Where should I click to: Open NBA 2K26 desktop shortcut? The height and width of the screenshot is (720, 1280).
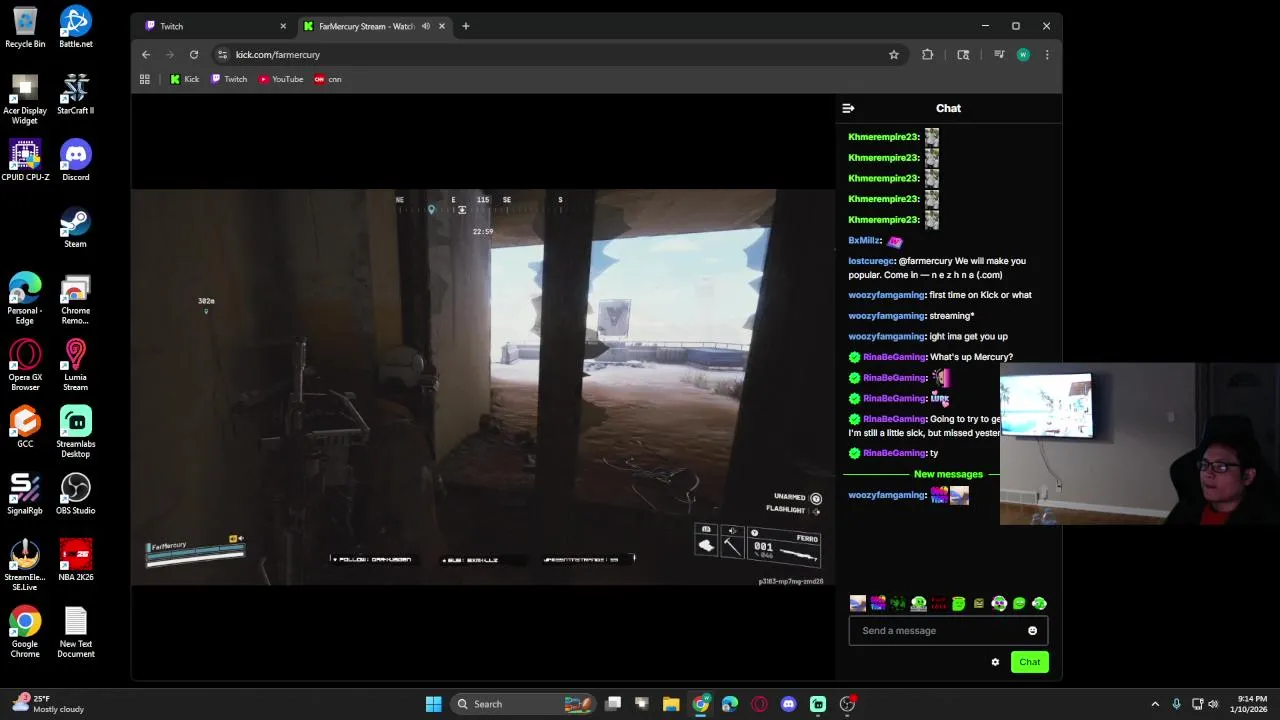tap(75, 561)
